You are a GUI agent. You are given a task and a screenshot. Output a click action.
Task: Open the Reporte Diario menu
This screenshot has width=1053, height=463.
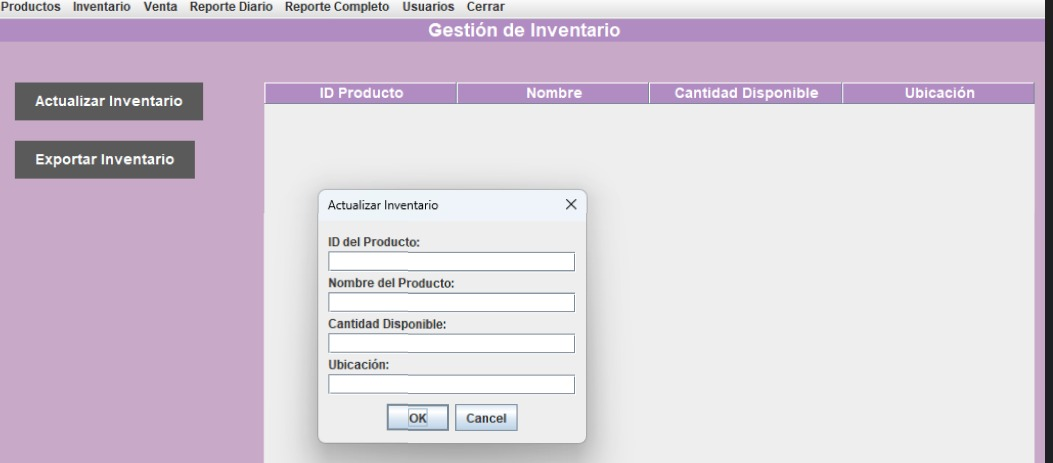click(231, 7)
